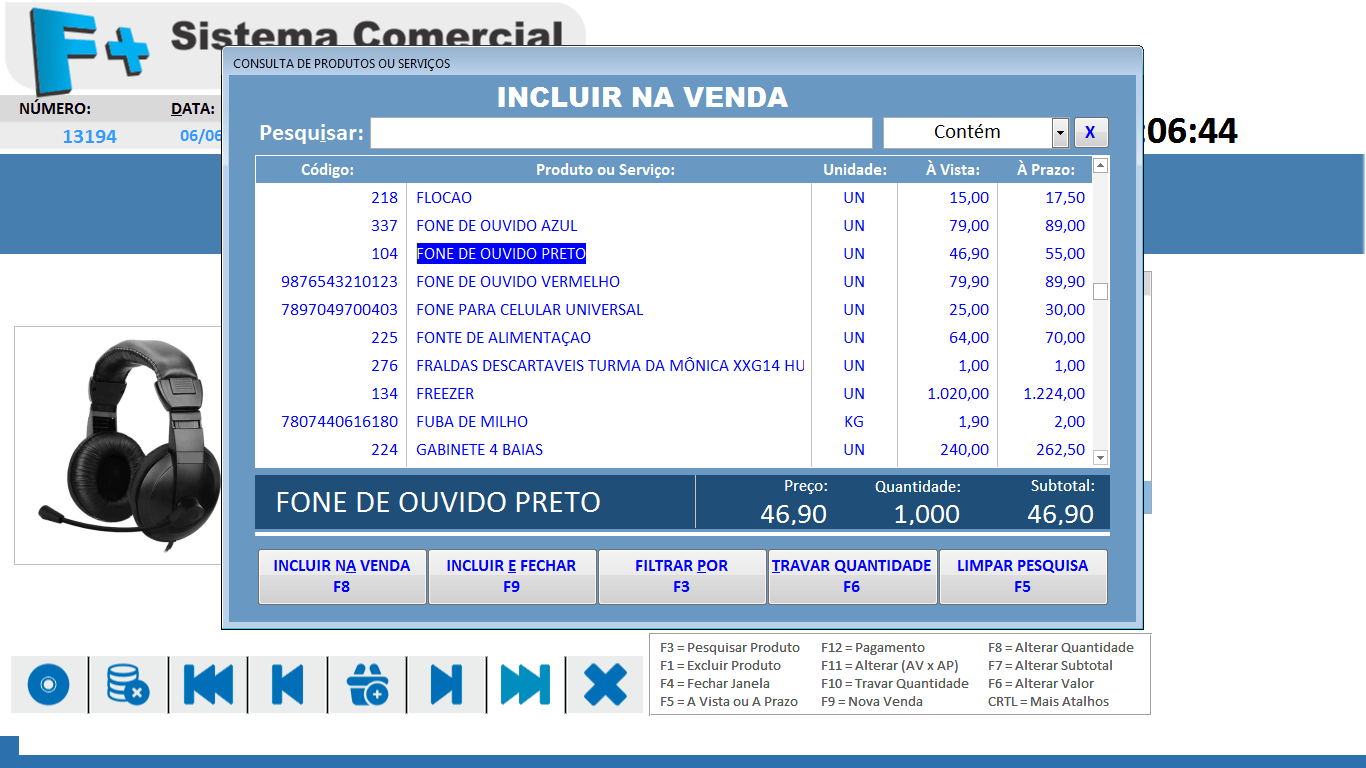Click the disc icon on the bottom toolbar
This screenshot has height=768, width=1366.
[48, 684]
